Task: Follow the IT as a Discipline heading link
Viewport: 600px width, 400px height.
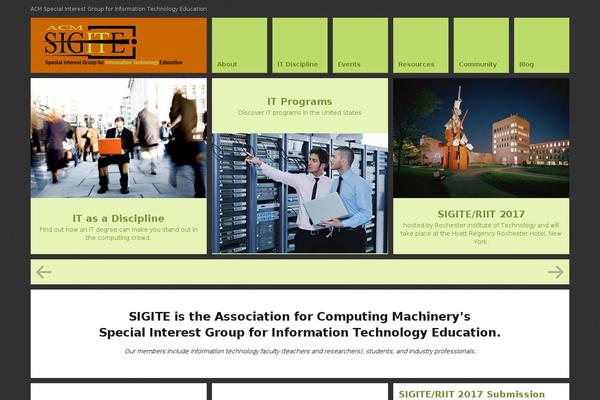Action: [x=118, y=219]
